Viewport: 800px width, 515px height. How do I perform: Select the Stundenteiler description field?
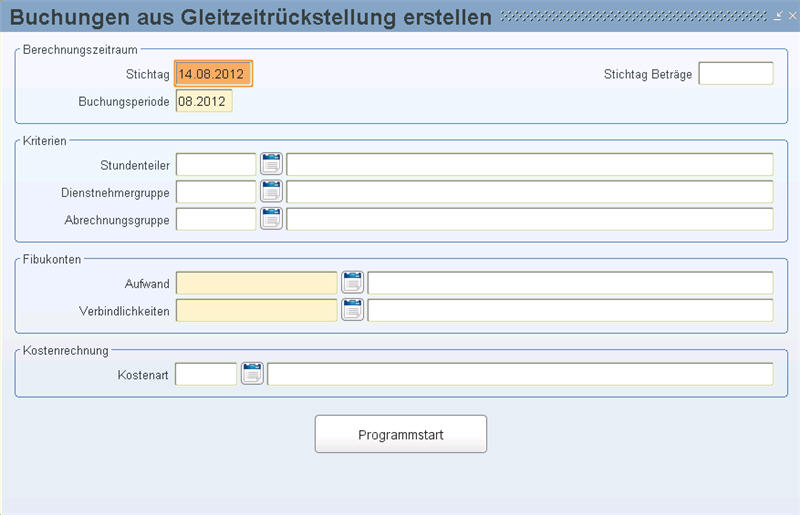tap(529, 164)
